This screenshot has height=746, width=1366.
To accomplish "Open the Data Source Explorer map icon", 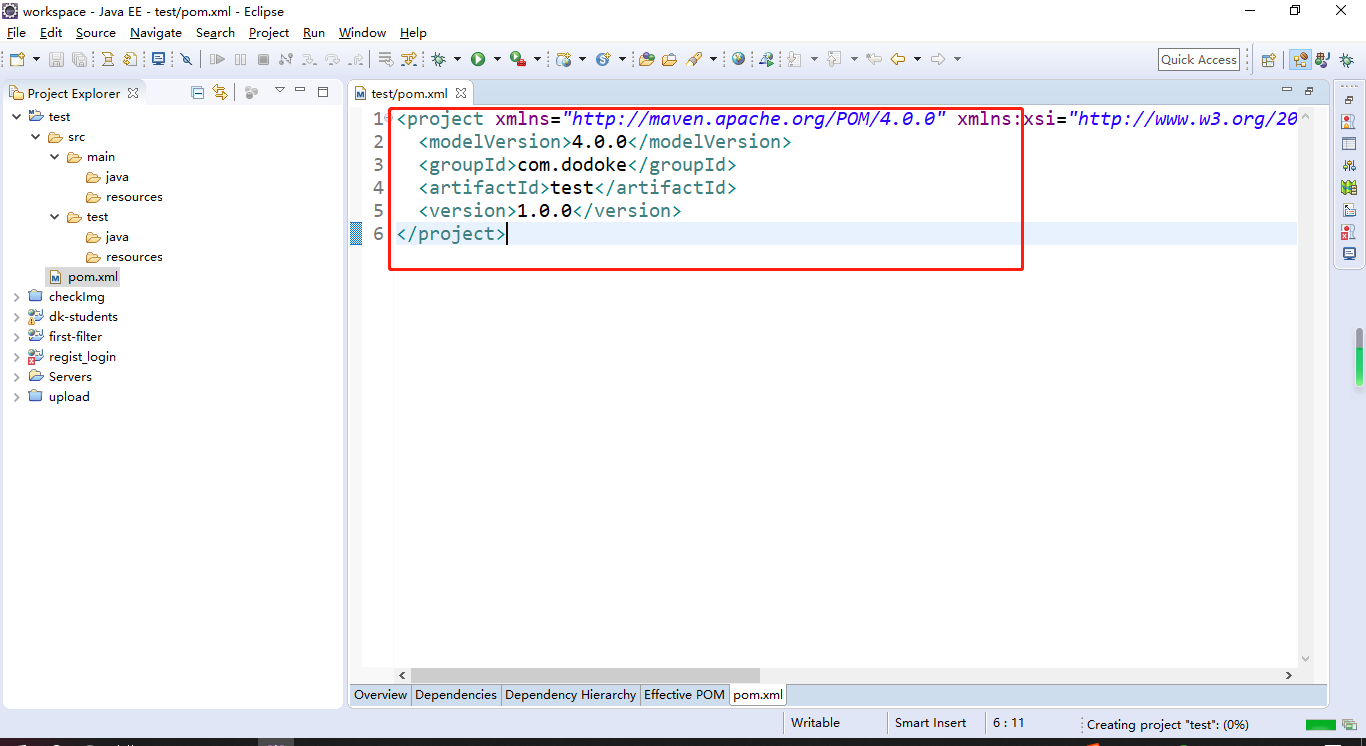I will [1349, 188].
